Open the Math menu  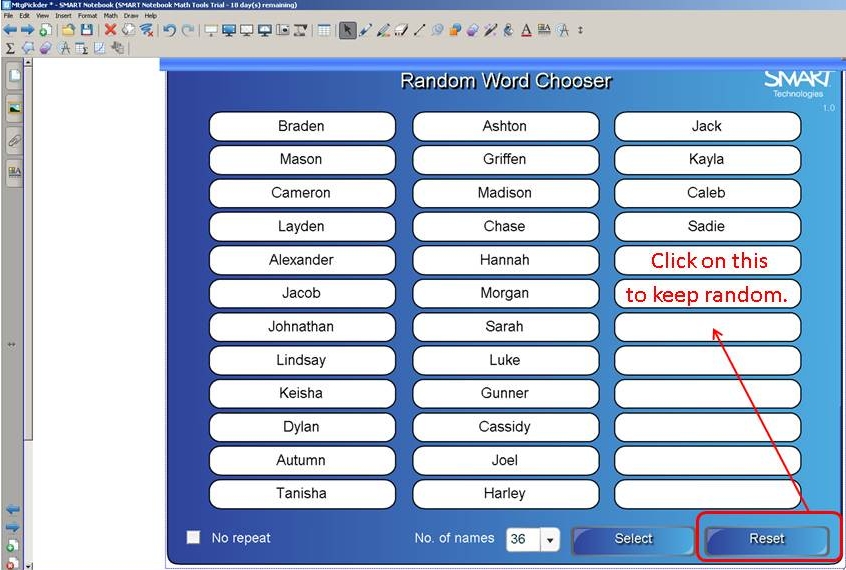(x=111, y=16)
